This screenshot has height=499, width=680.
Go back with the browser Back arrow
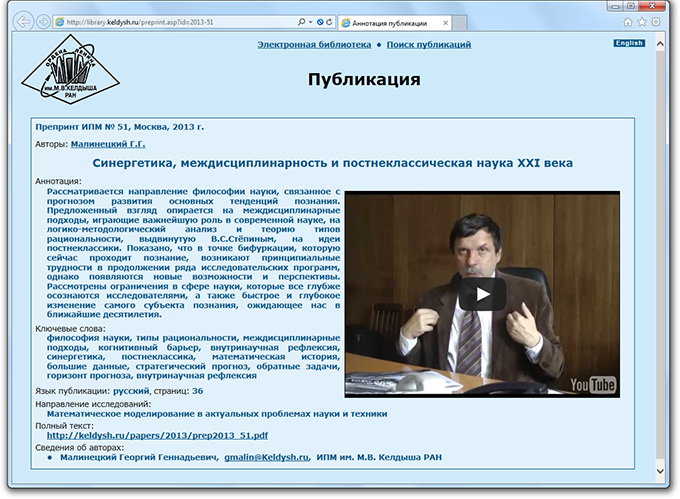(x=23, y=22)
